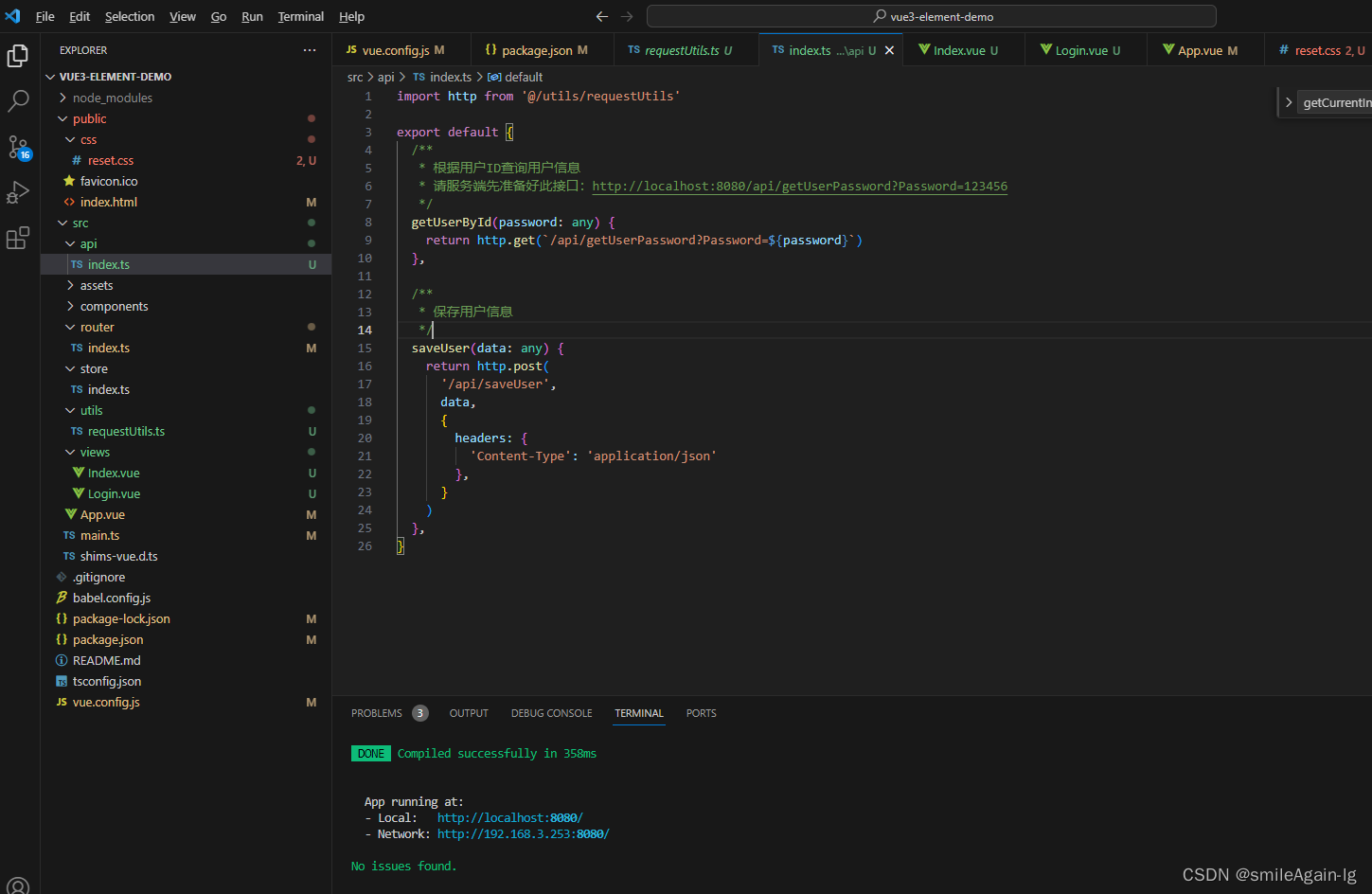The height and width of the screenshot is (894, 1372).
Task: Collapse the public folder
Action: click(62, 118)
